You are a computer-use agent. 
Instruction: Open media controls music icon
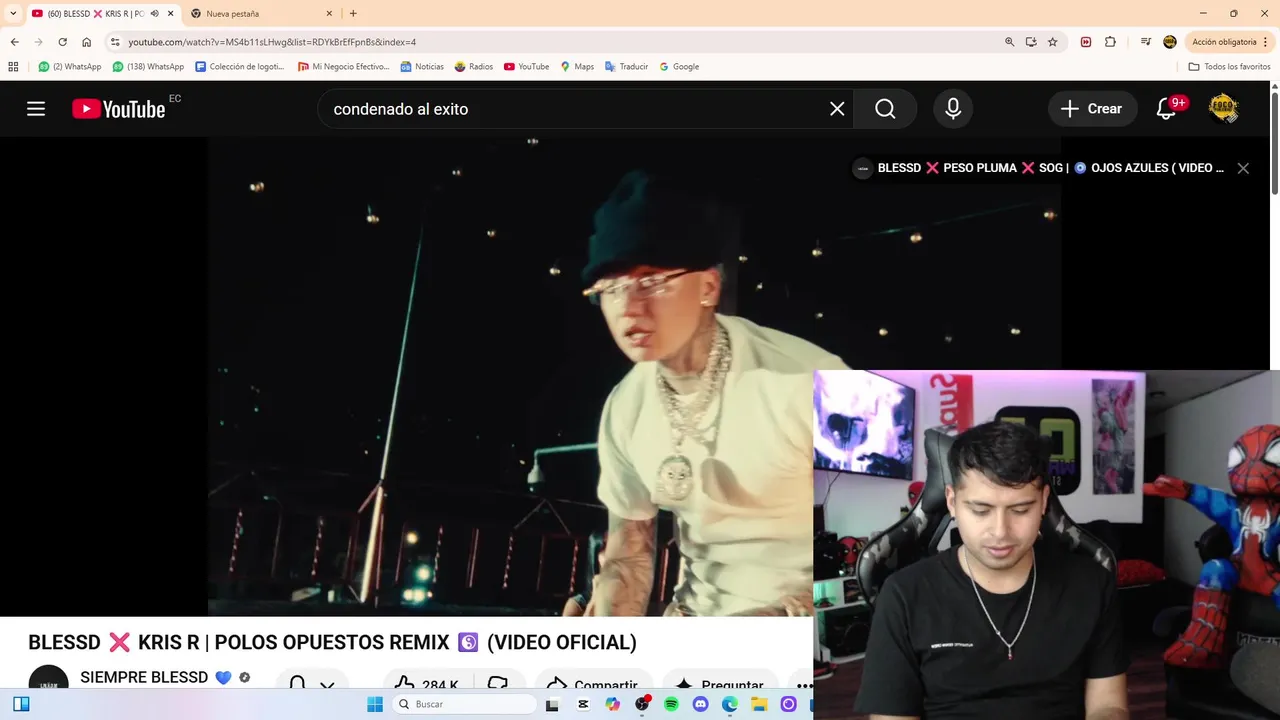(x=1146, y=42)
